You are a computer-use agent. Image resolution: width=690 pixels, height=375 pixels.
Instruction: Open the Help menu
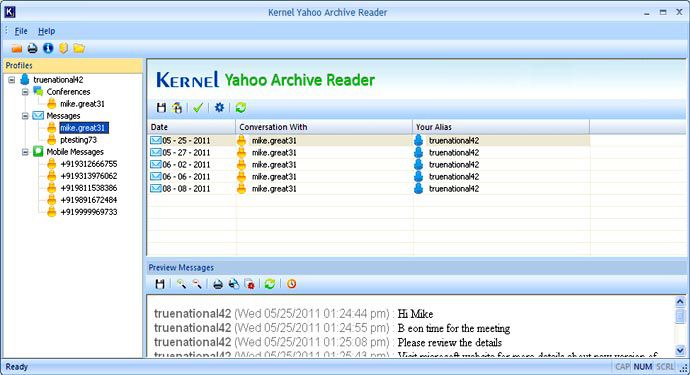[46, 31]
